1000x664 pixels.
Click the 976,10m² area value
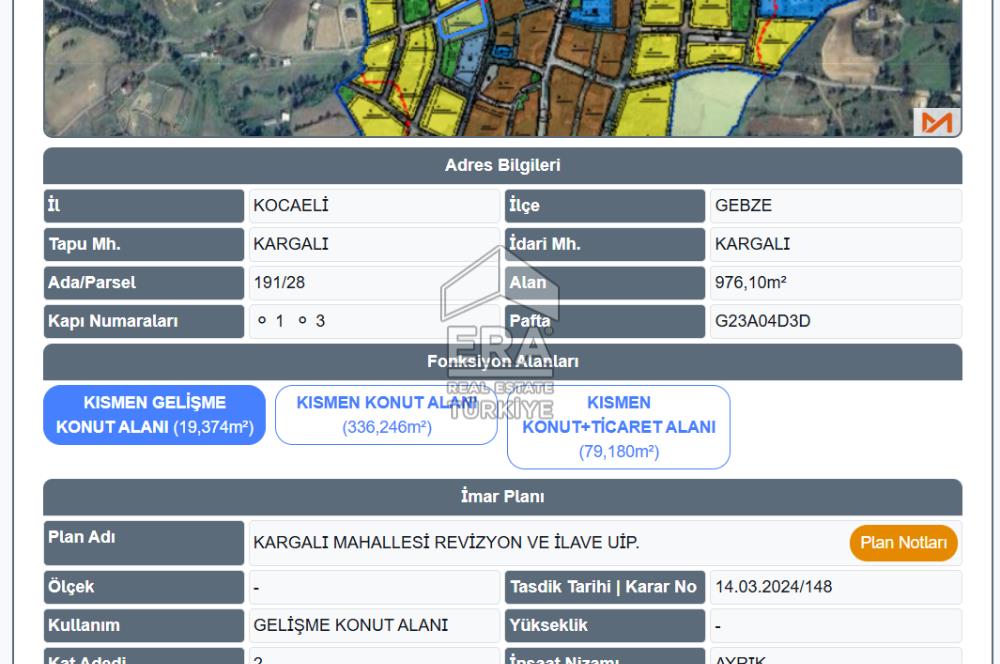[x=835, y=283]
